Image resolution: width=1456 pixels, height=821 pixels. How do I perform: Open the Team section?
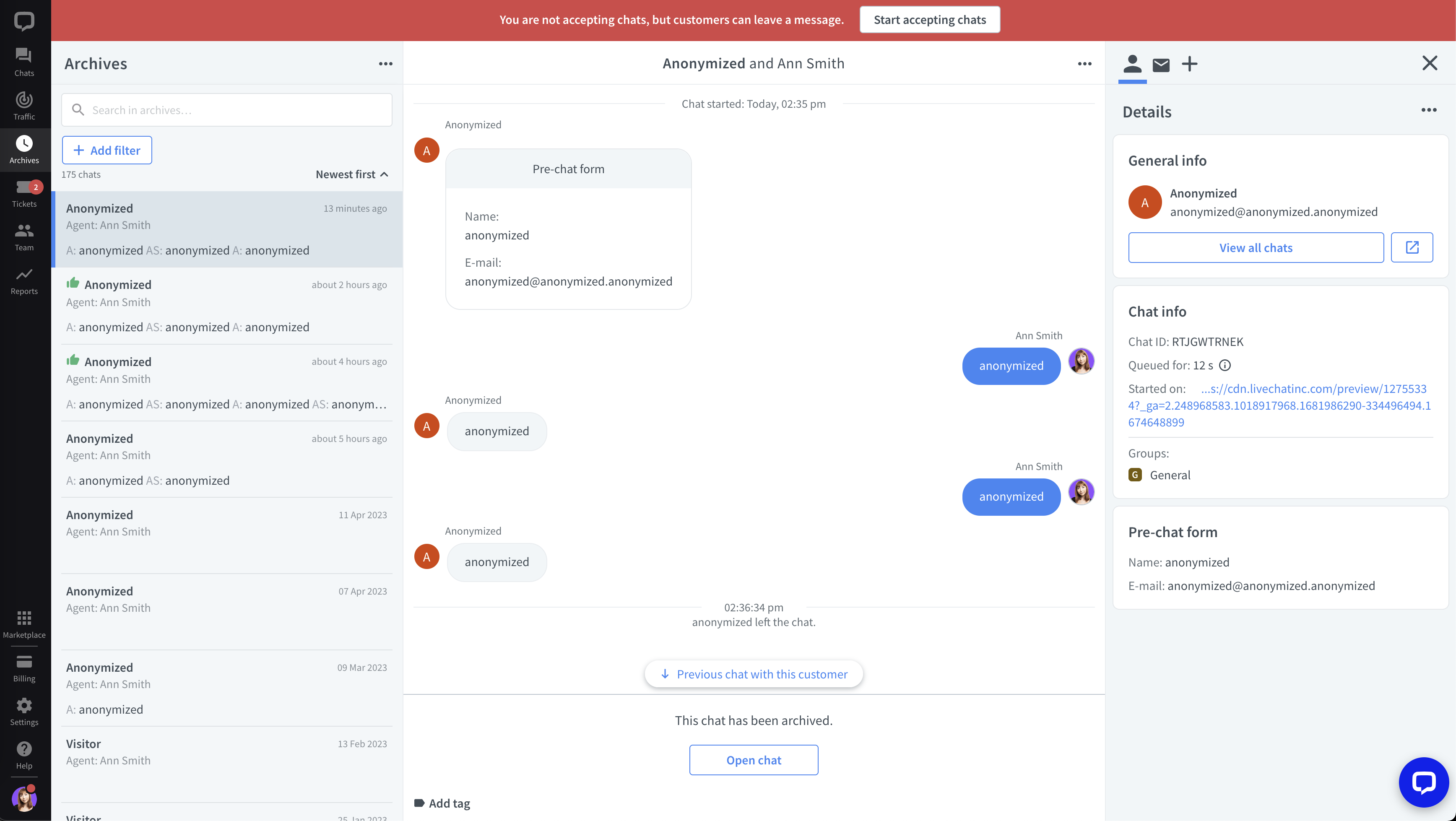(x=24, y=237)
